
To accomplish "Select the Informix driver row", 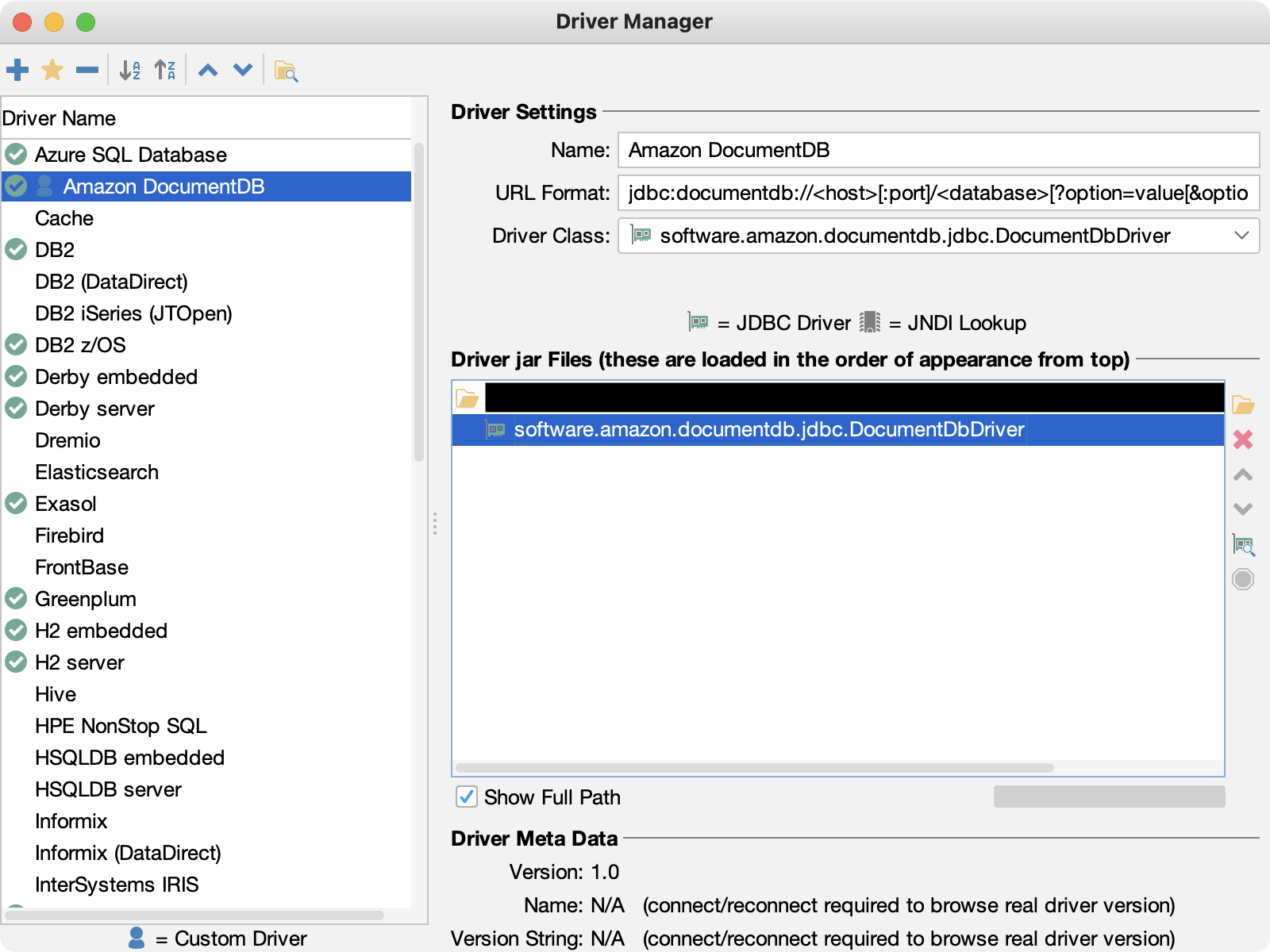I will (206, 821).
